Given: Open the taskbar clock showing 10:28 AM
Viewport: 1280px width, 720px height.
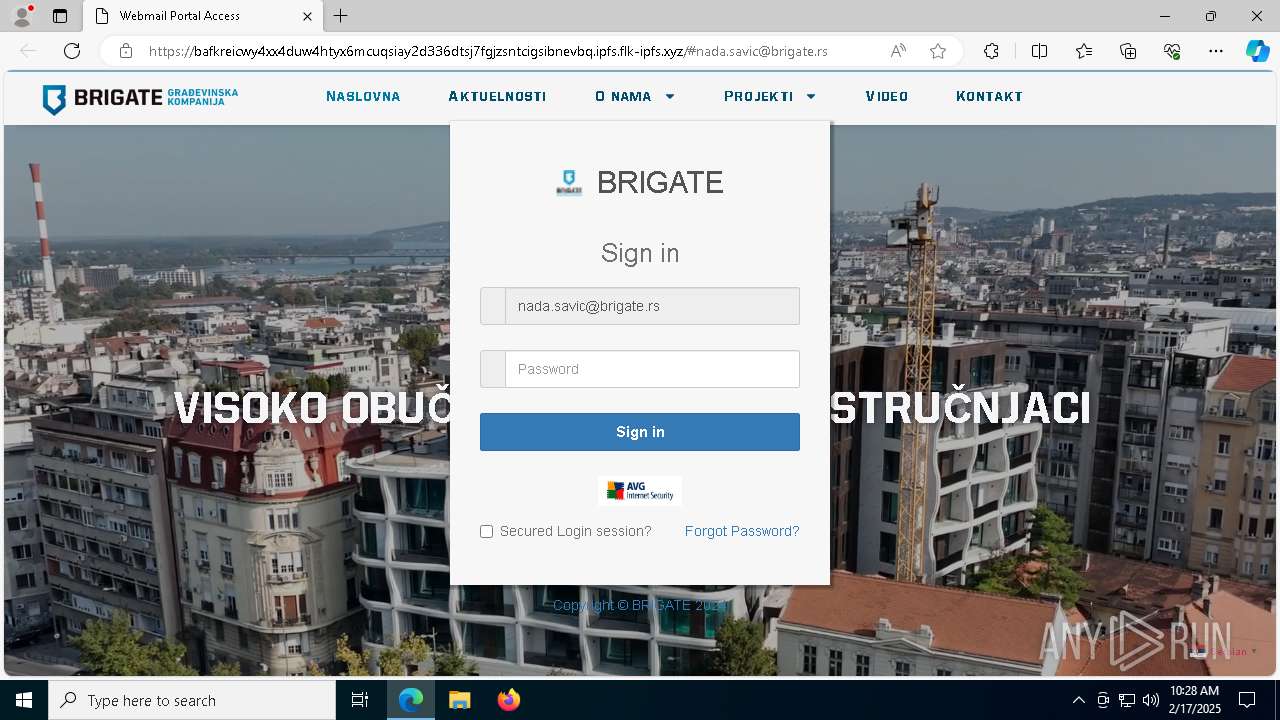Looking at the screenshot, I should [1194, 700].
